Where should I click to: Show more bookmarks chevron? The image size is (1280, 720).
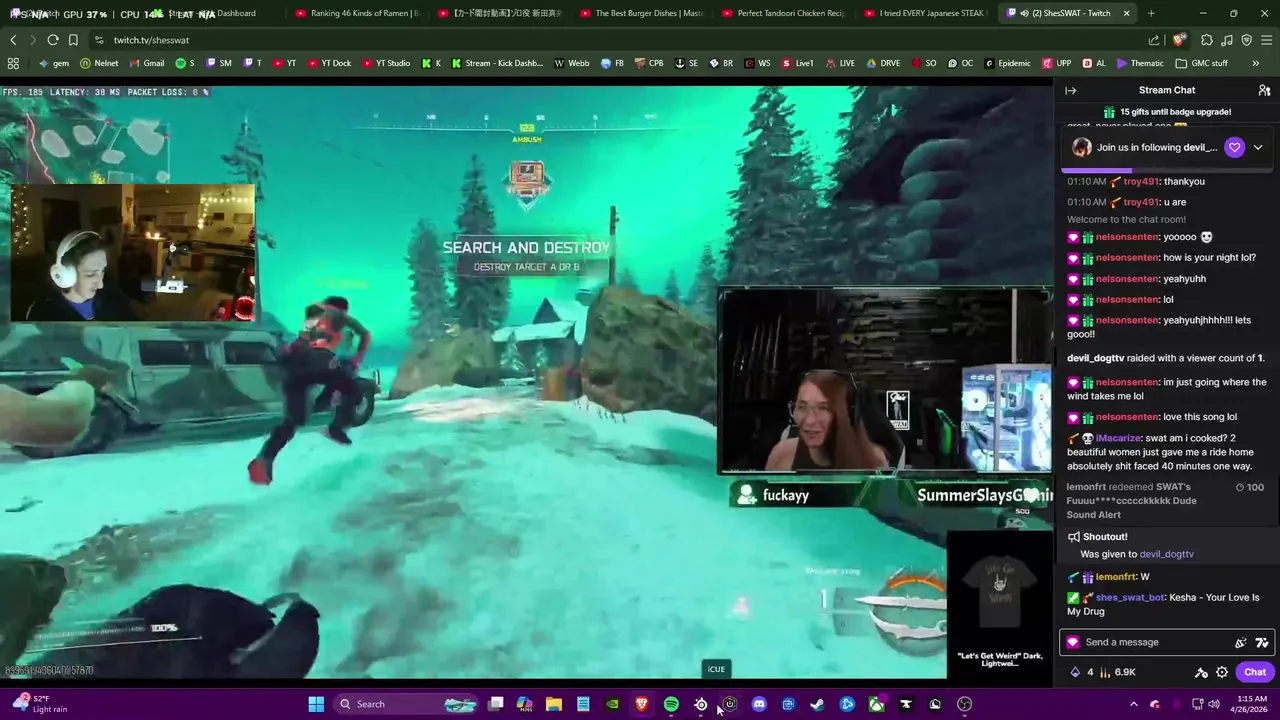click(x=1256, y=63)
